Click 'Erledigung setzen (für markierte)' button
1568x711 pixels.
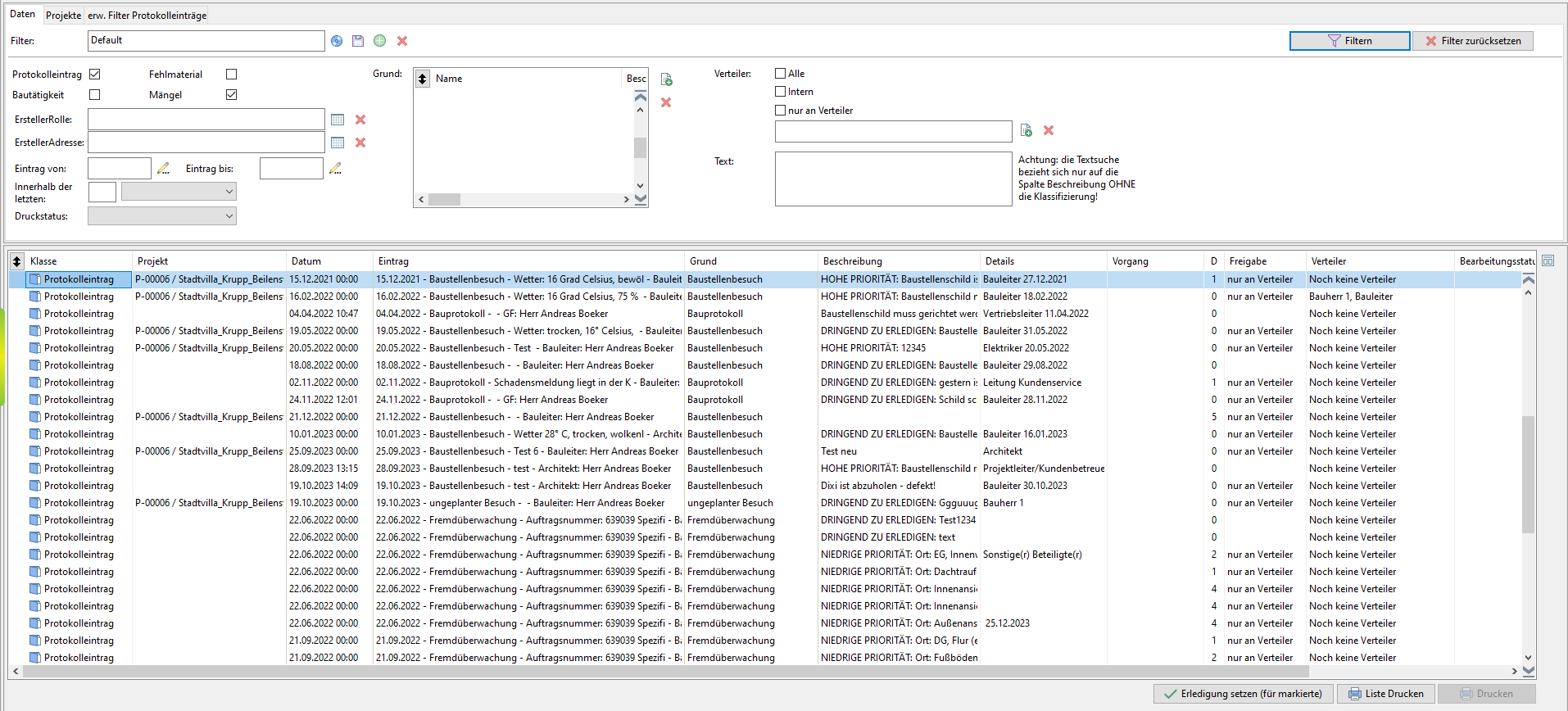click(x=1244, y=694)
